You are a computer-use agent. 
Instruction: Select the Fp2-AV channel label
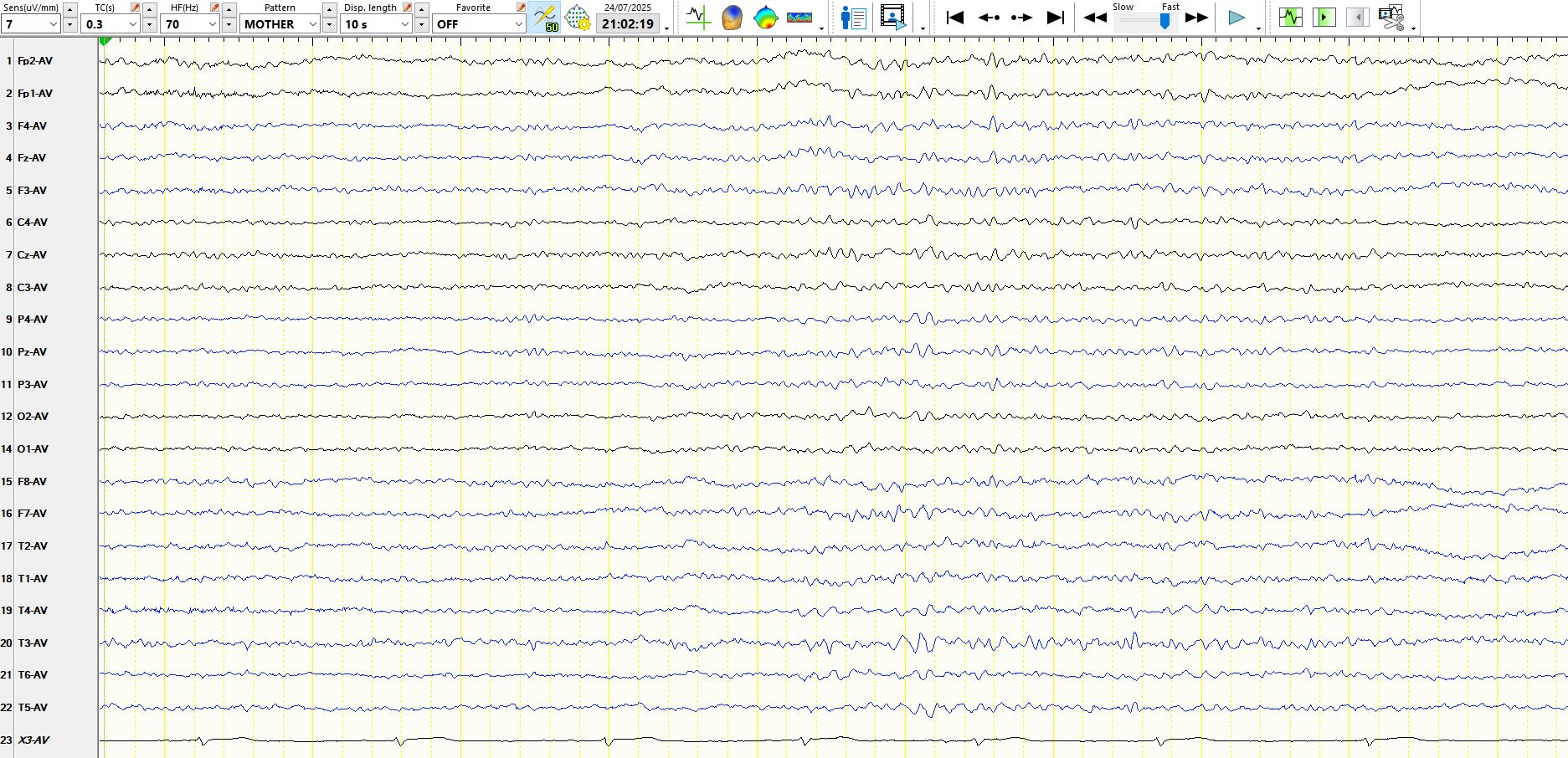pos(35,61)
